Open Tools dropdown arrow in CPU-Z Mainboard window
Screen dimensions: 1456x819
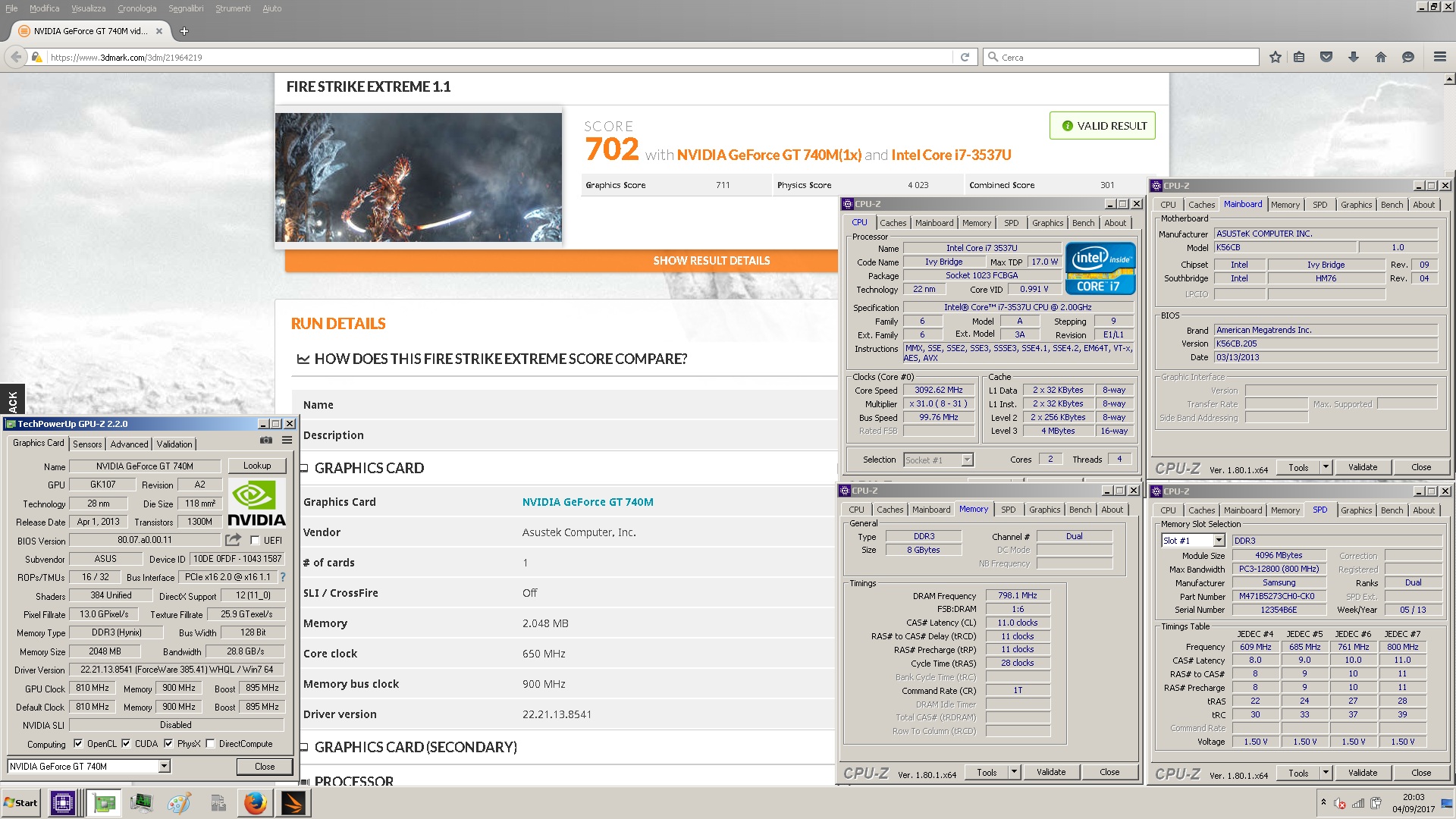tap(1326, 467)
